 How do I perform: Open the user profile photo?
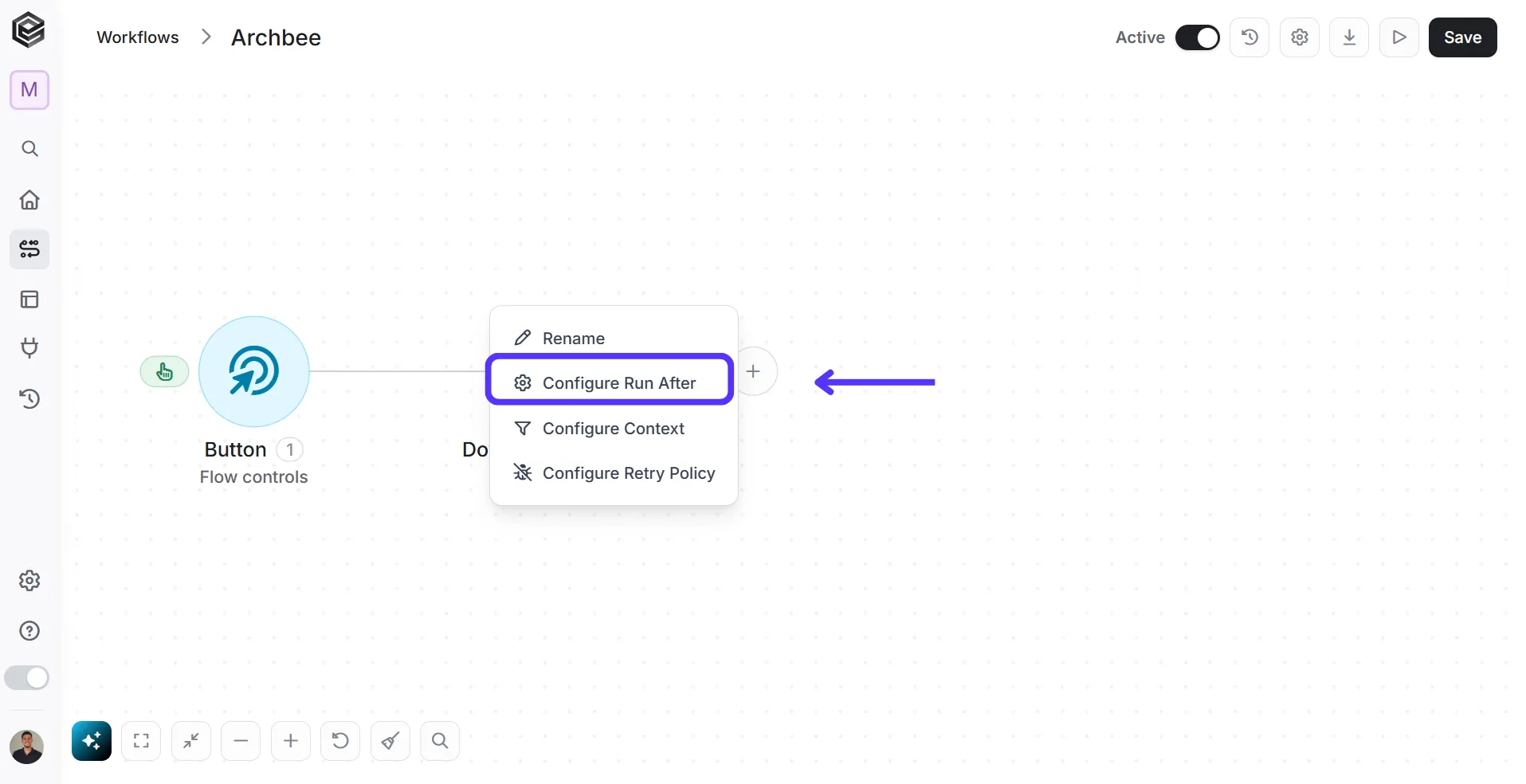point(27,747)
